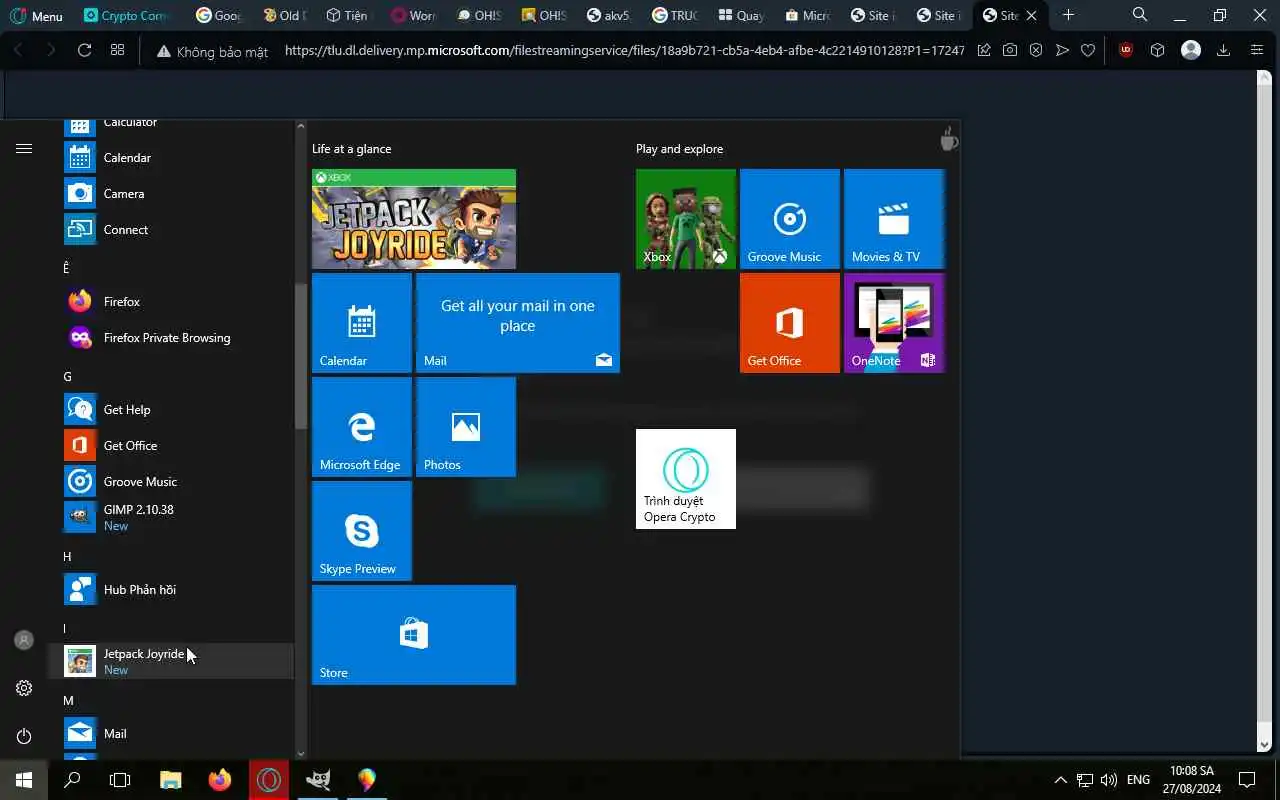Click the Windows Start button
Screen dimensions: 1280x800
[24, 780]
